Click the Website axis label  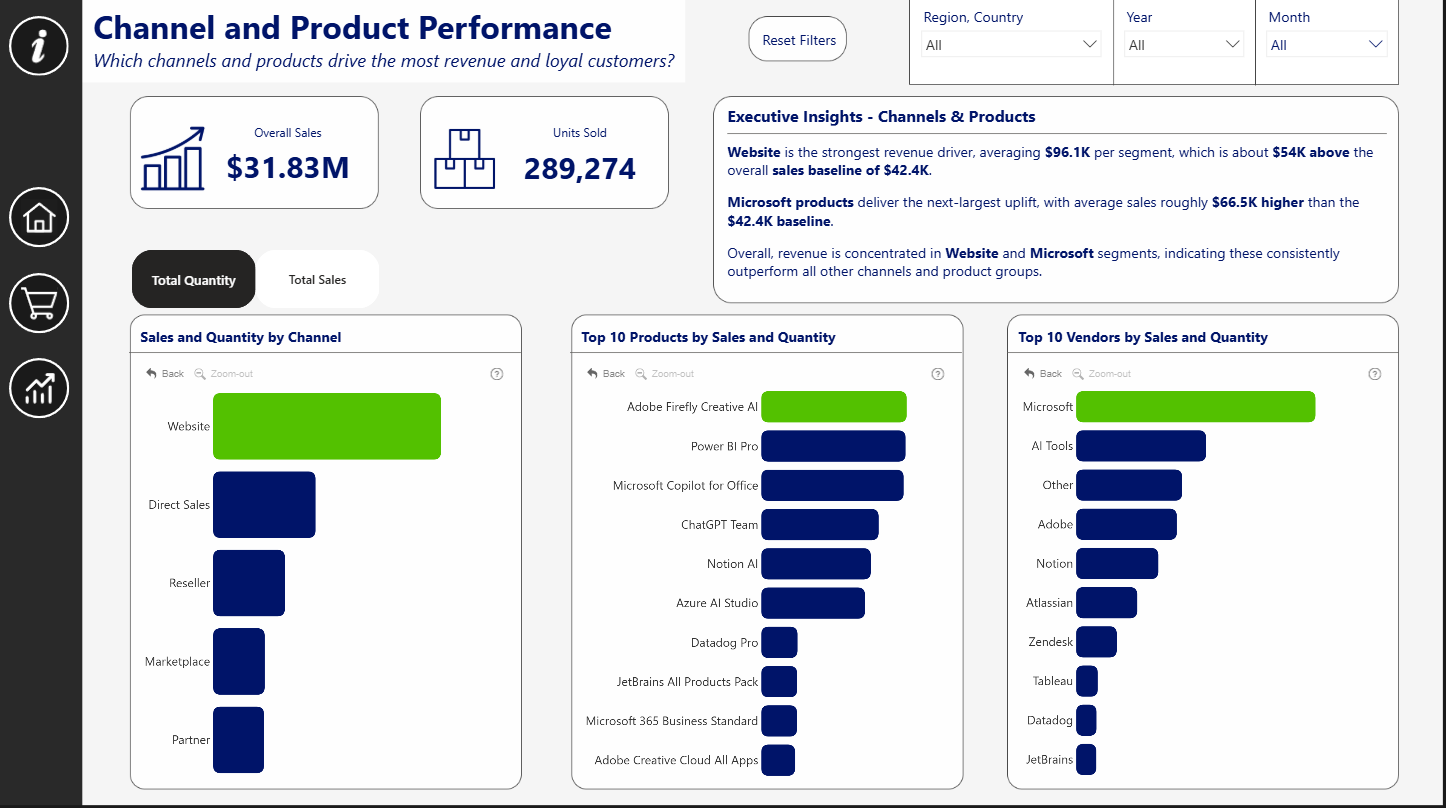(189, 426)
